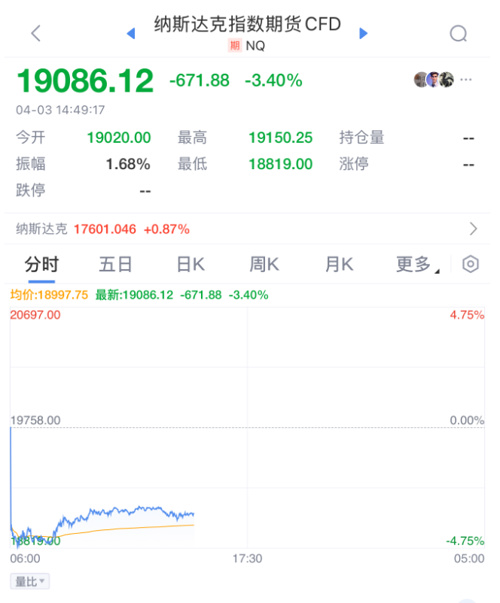Tap the 纳斯达克指数期货CFD title
The width and height of the screenshot is (500, 603).
coord(247,24)
